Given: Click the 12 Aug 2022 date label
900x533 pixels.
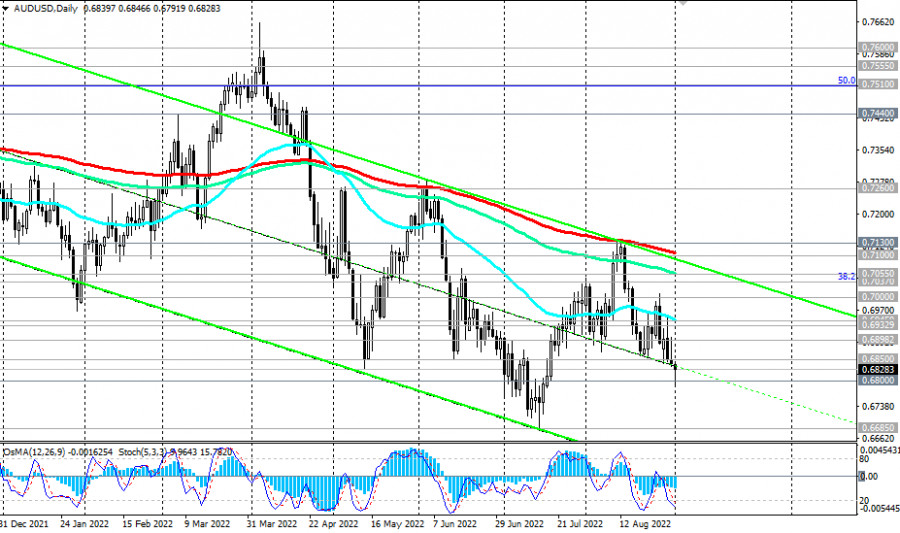Looking at the screenshot, I should coord(645,523).
